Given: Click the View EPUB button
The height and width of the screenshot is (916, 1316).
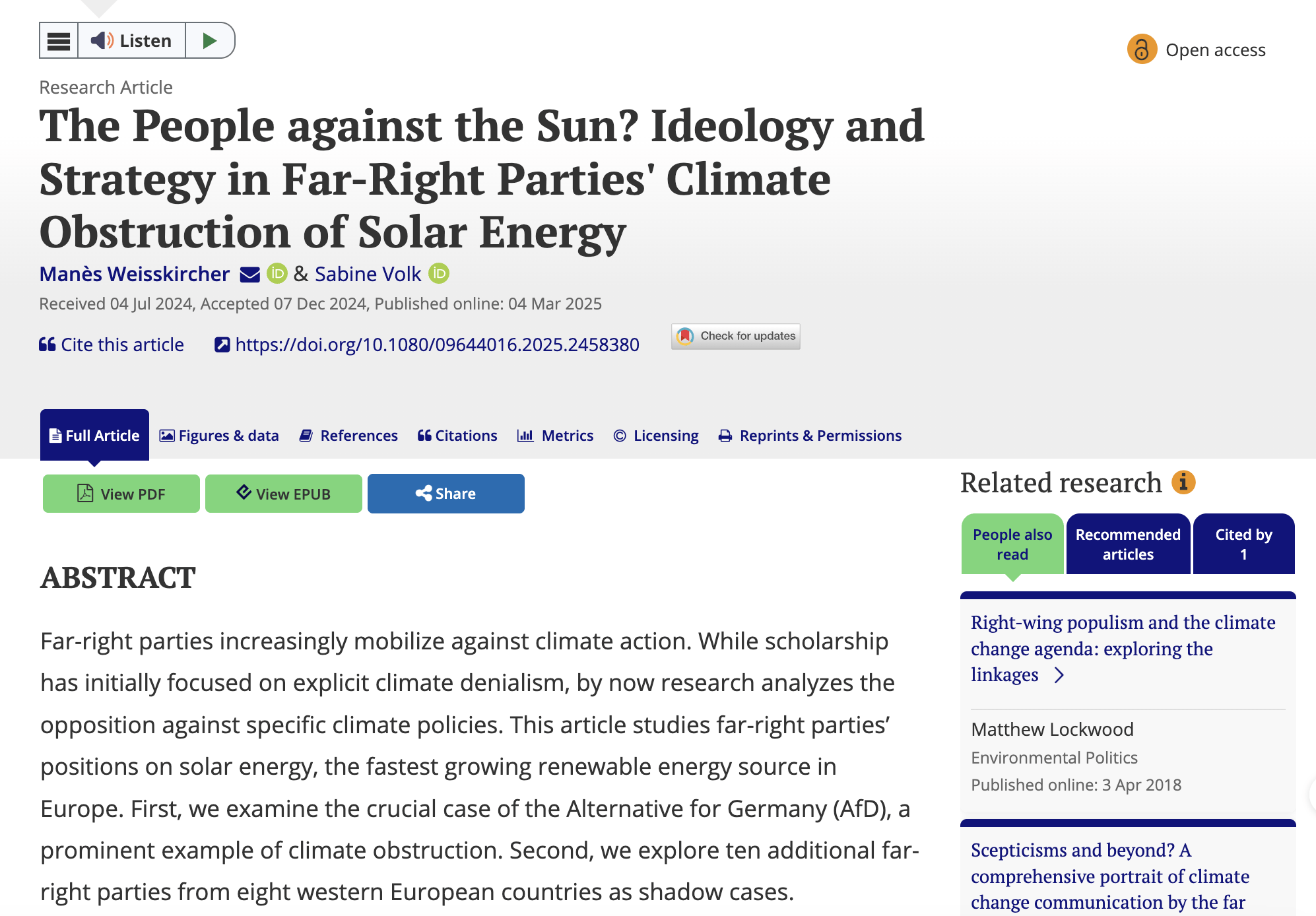Looking at the screenshot, I should [x=284, y=494].
